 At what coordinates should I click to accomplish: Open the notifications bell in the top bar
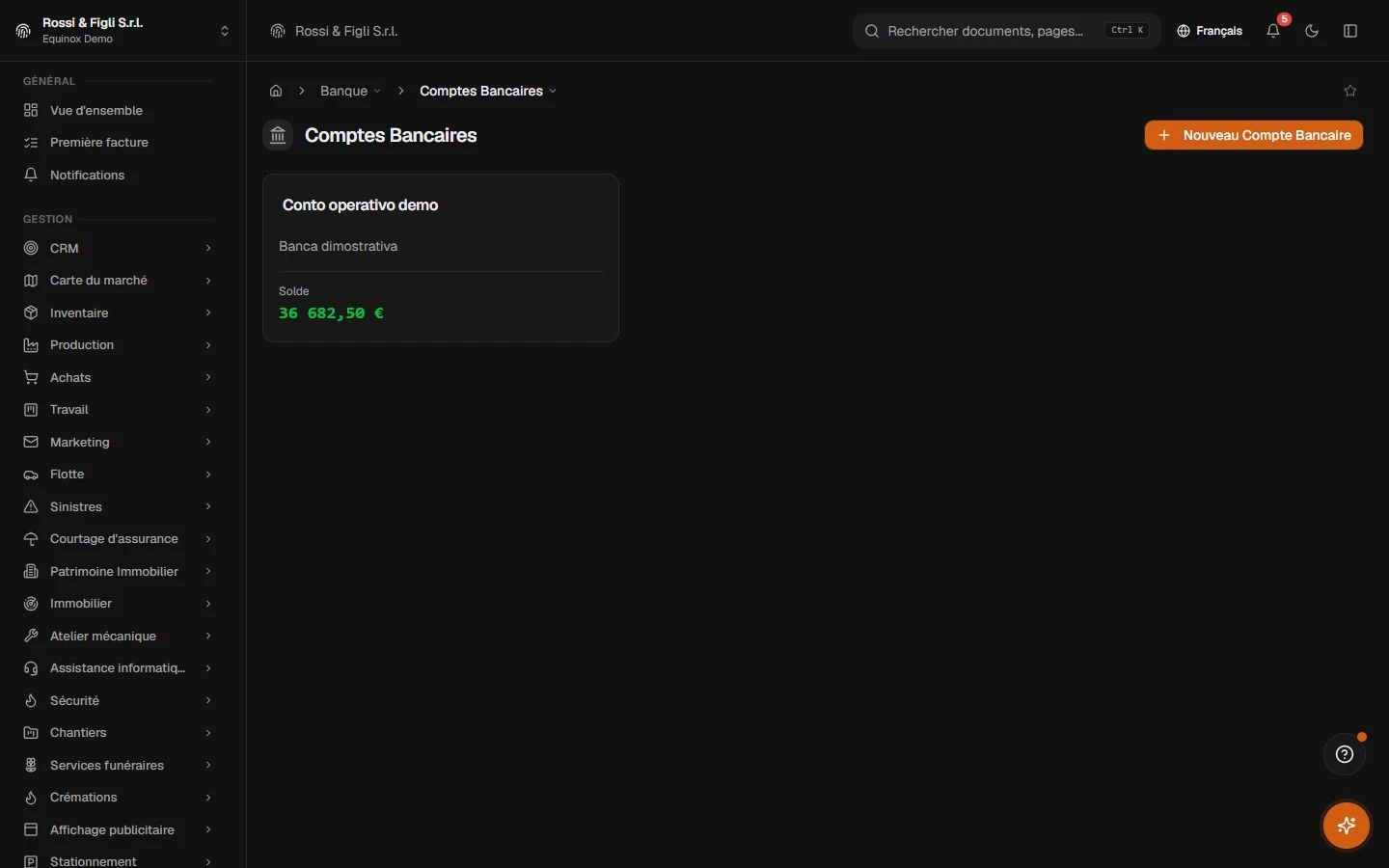coord(1273,31)
